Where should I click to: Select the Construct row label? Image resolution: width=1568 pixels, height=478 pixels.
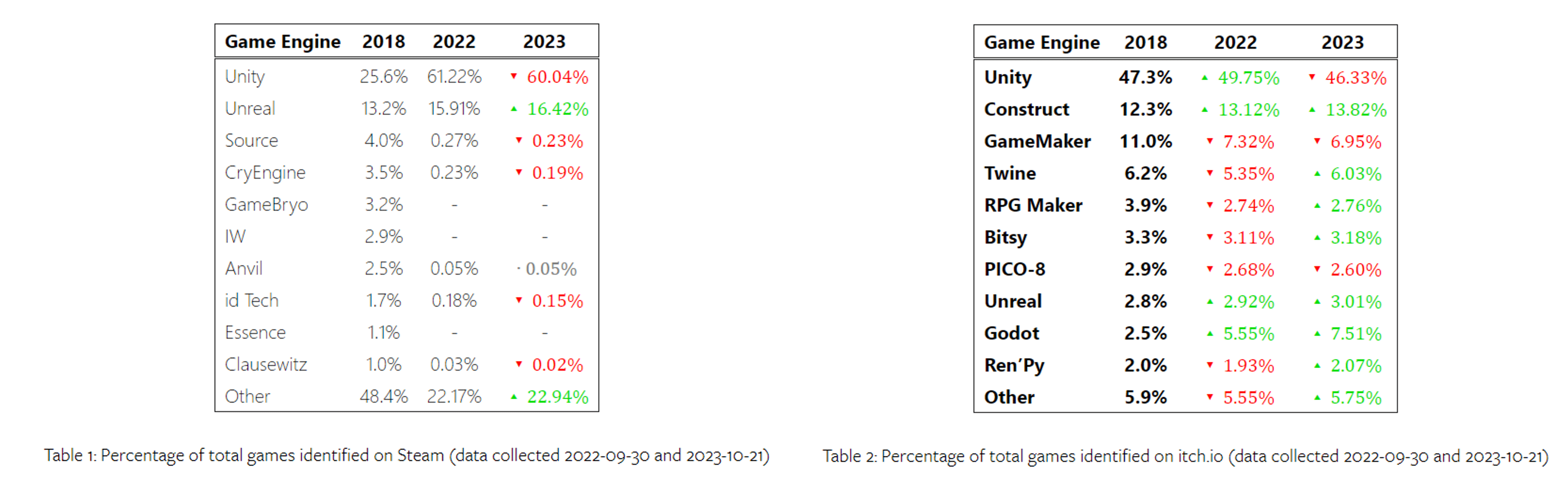[1026, 109]
